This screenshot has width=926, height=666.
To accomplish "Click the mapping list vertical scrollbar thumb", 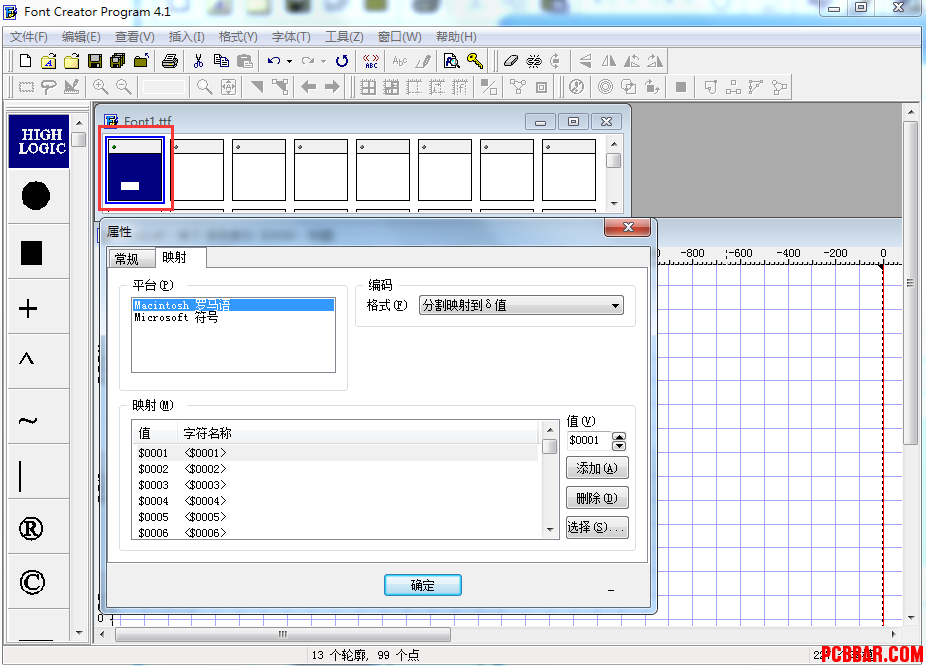I will pyautogui.click(x=550, y=446).
